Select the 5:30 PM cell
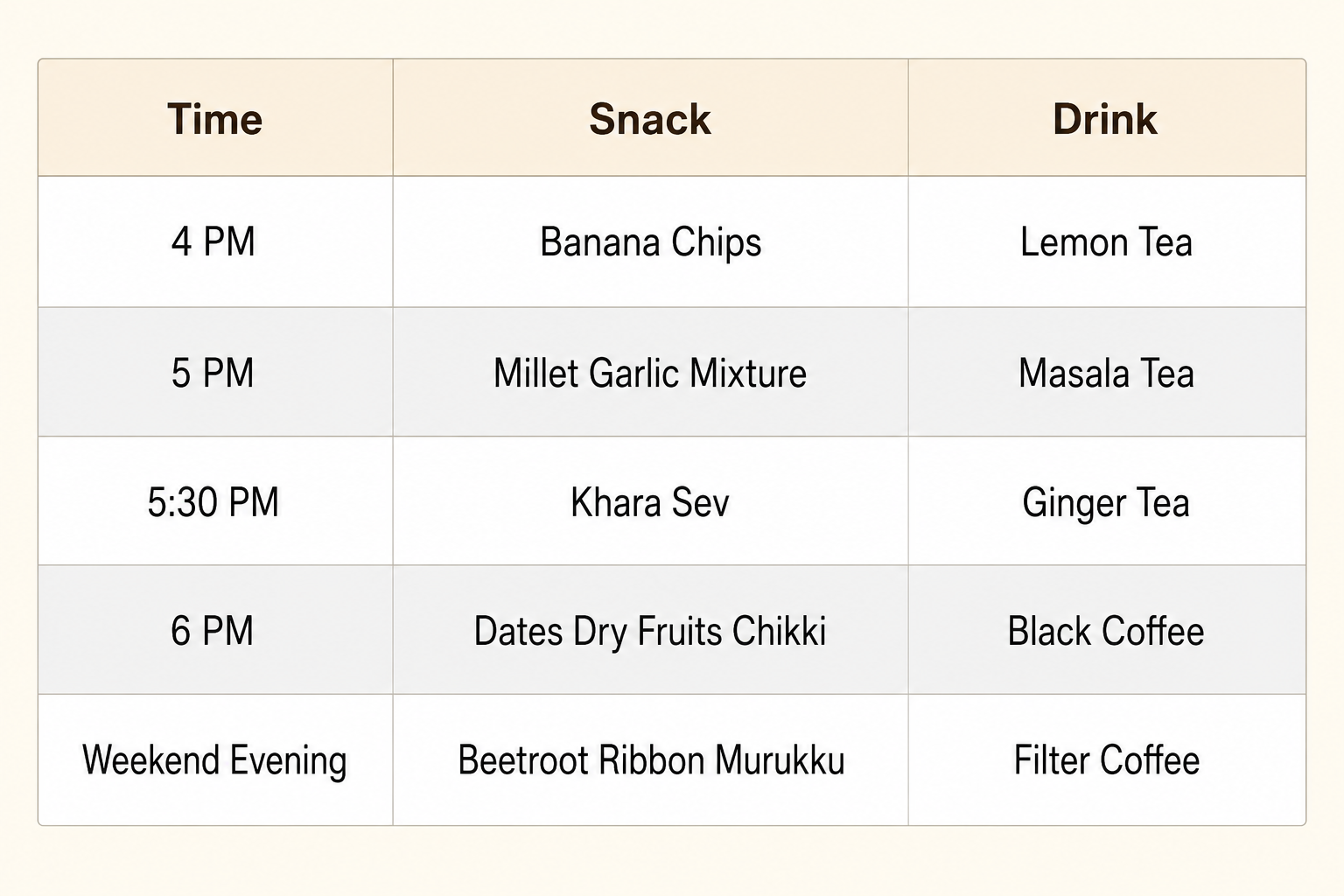Image resolution: width=1344 pixels, height=896 pixels. pyautogui.click(x=215, y=500)
